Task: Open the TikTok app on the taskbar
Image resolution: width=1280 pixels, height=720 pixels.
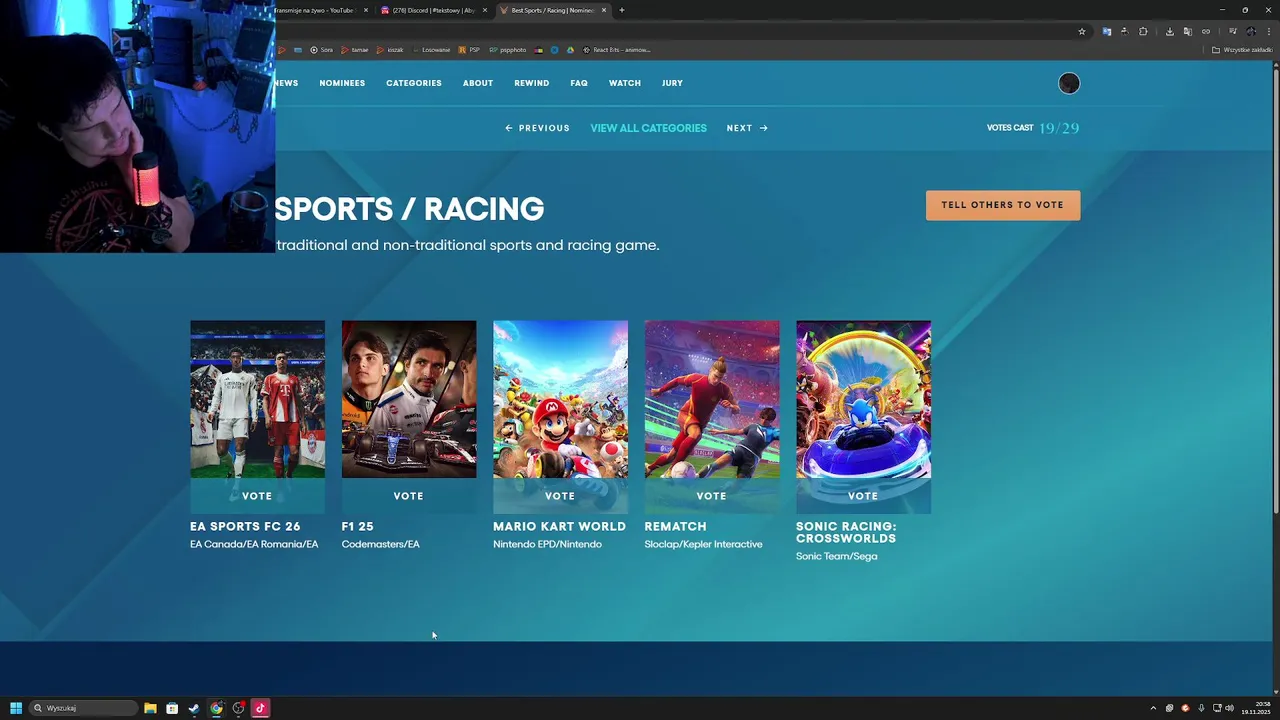Action: click(x=260, y=708)
